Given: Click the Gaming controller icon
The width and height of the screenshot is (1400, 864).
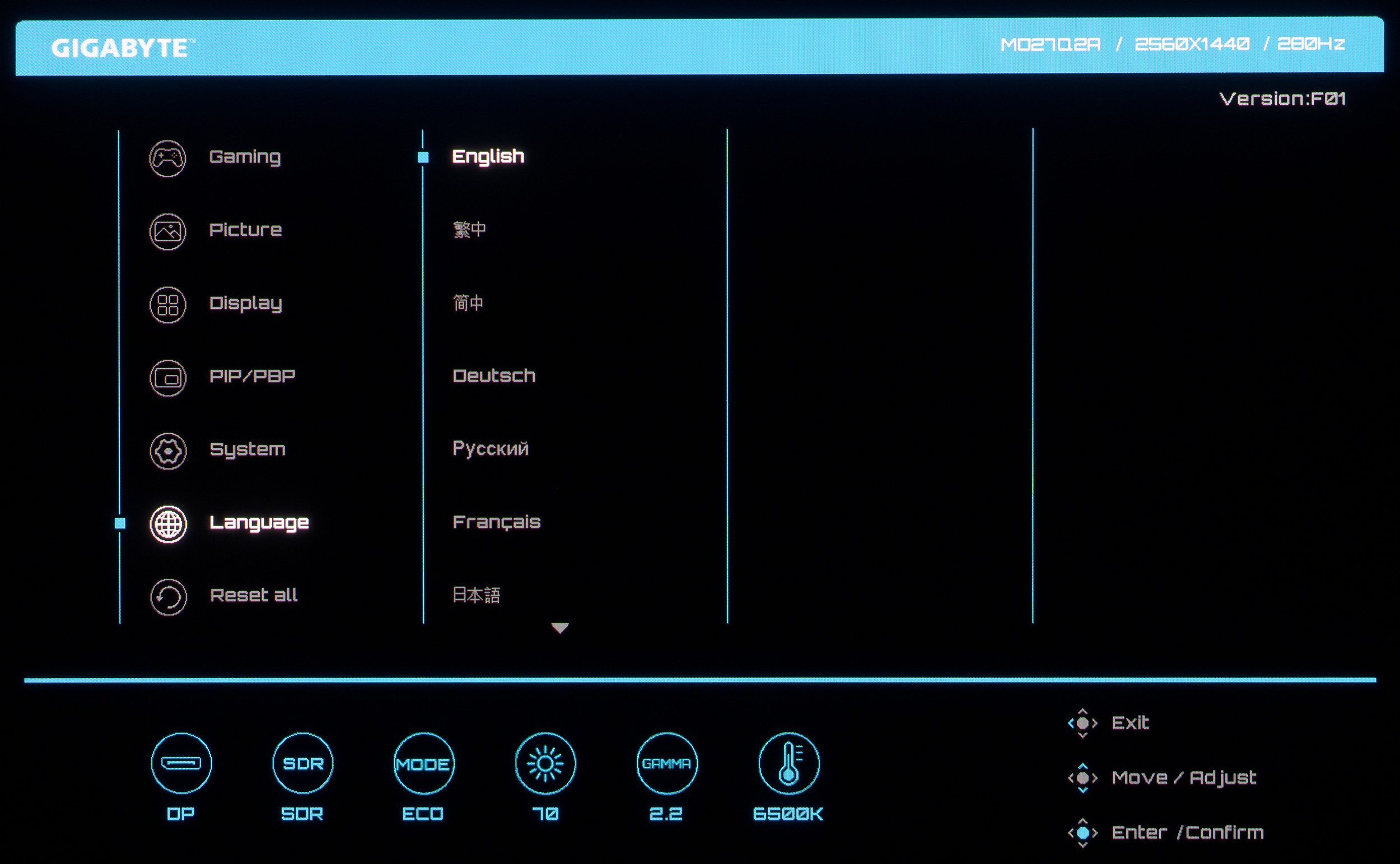Looking at the screenshot, I should click(167, 158).
